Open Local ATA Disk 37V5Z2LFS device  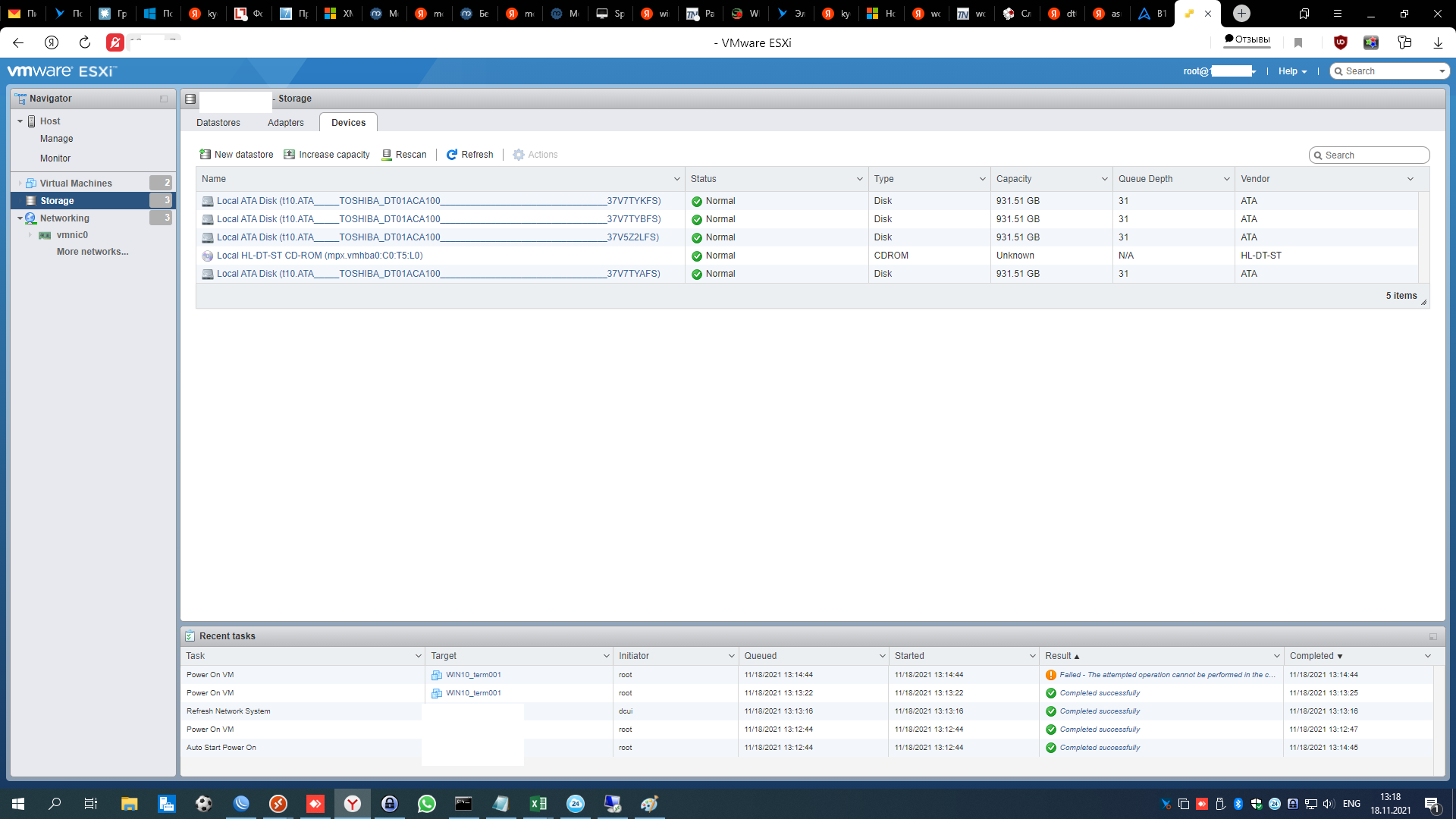(x=438, y=238)
